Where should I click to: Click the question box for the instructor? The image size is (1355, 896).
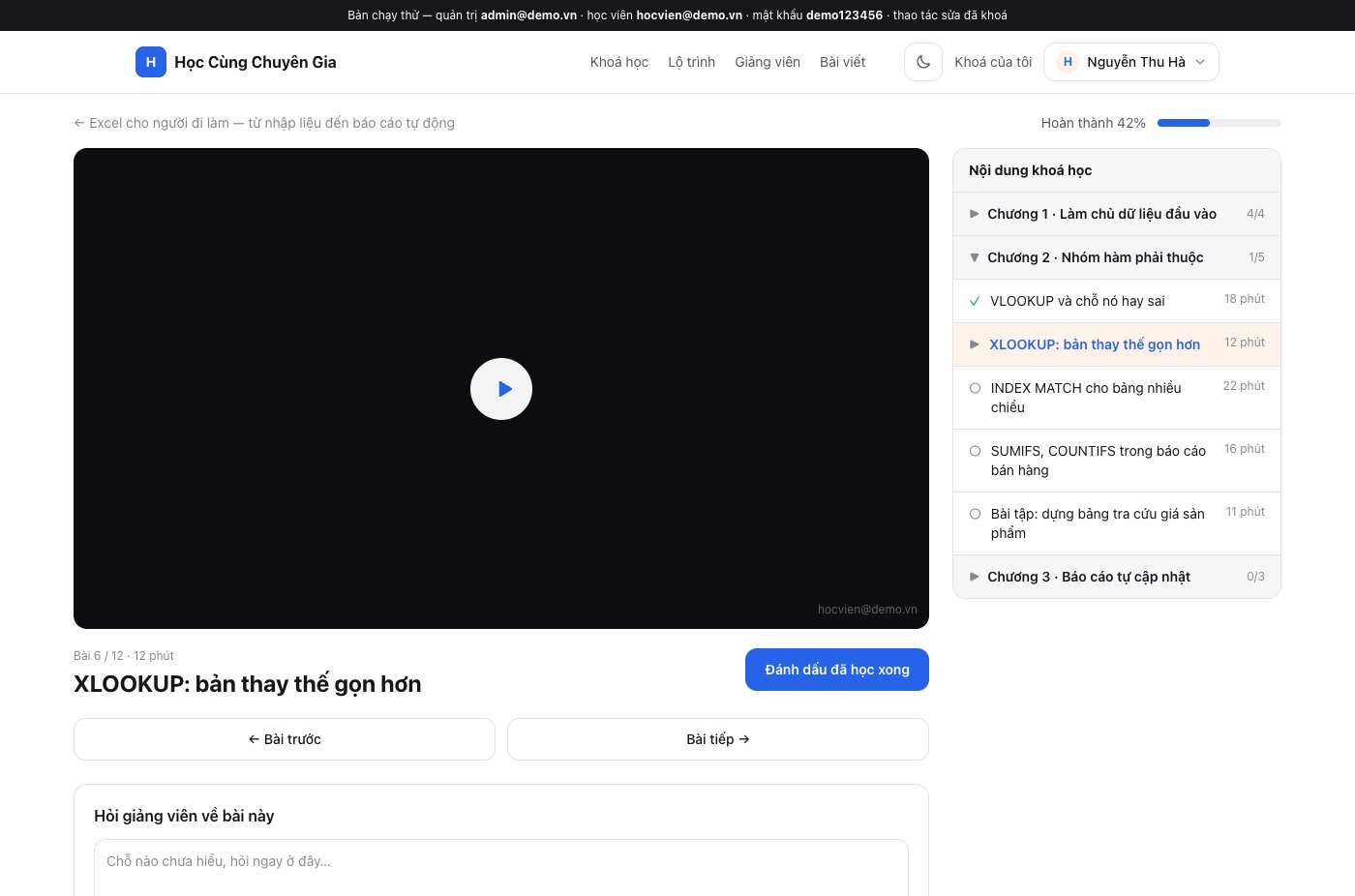(x=501, y=868)
